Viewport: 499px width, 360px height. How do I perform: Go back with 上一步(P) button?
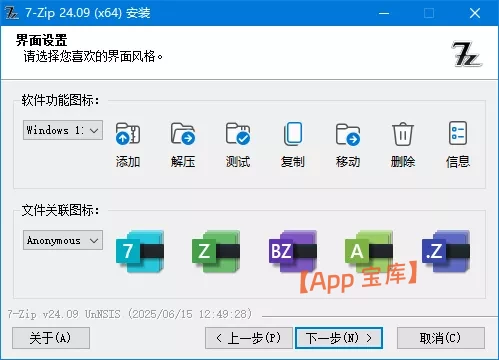[249, 338]
